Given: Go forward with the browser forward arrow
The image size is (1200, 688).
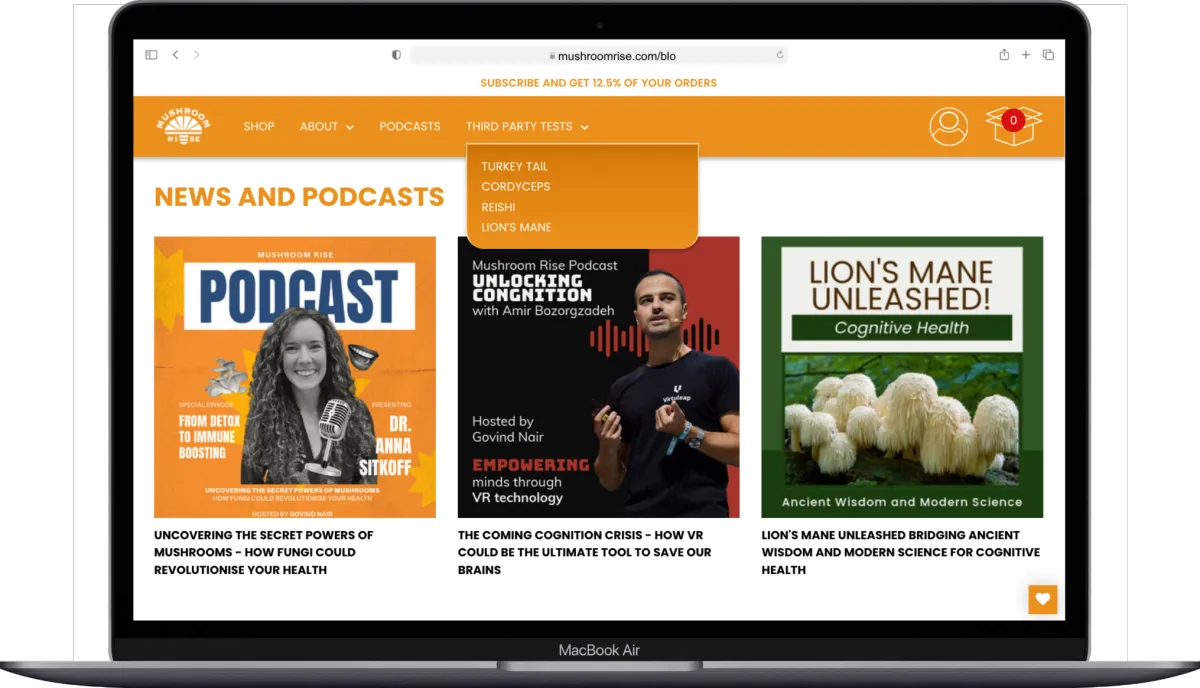Looking at the screenshot, I should tap(196, 55).
